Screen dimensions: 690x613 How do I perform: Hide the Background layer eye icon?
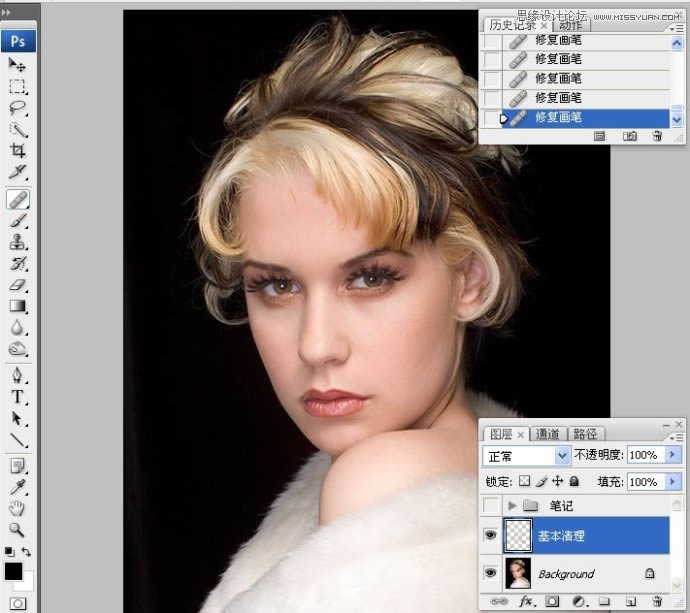click(x=490, y=573)
